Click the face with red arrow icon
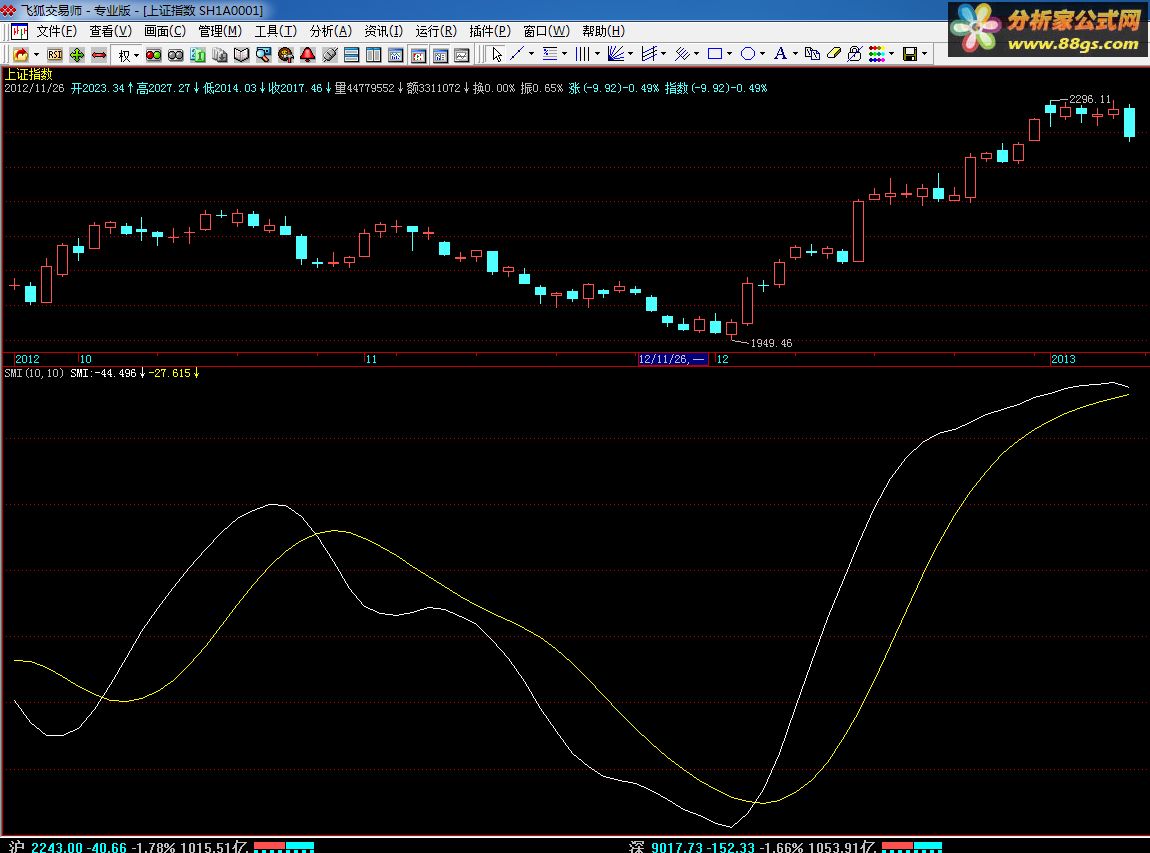Screen dimensions: 1150x853 pos(285,54)
